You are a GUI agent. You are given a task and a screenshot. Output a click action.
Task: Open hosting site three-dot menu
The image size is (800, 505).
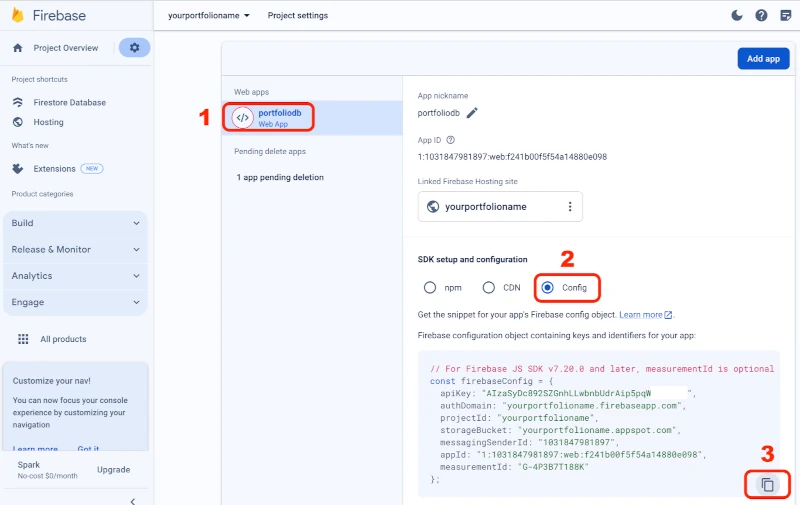[570, 207]
